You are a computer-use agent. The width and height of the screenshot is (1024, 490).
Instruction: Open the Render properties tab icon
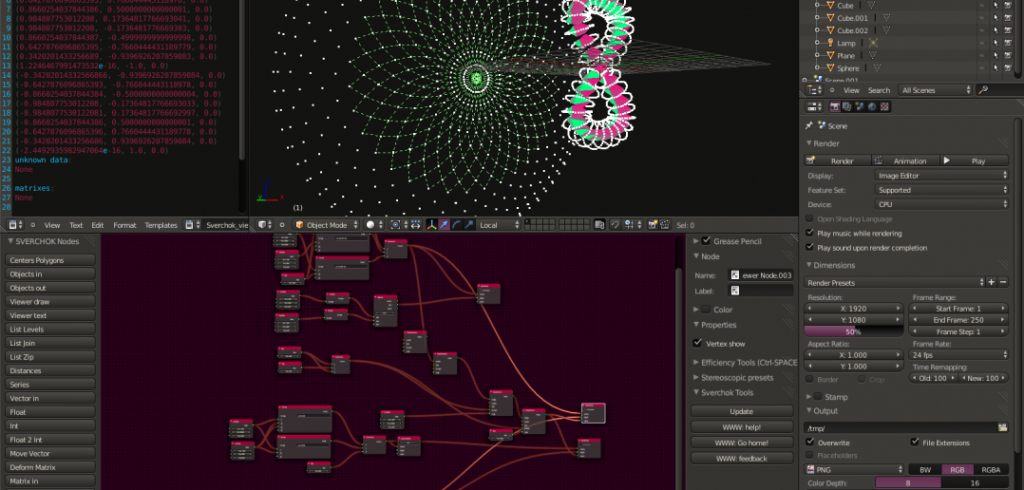pyautogui.click(x=834, y=107)
